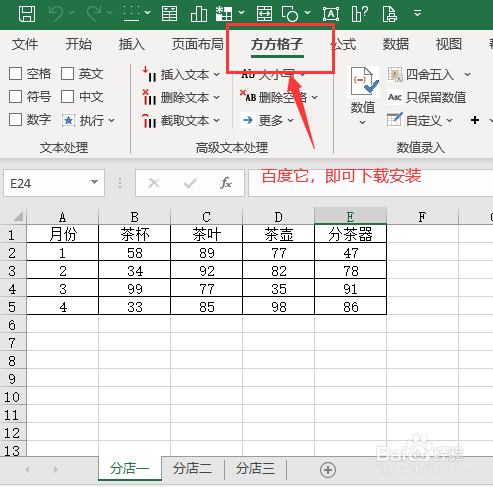Click the 只保留数值 button
The image size is (493, 487).
(427, 97)
